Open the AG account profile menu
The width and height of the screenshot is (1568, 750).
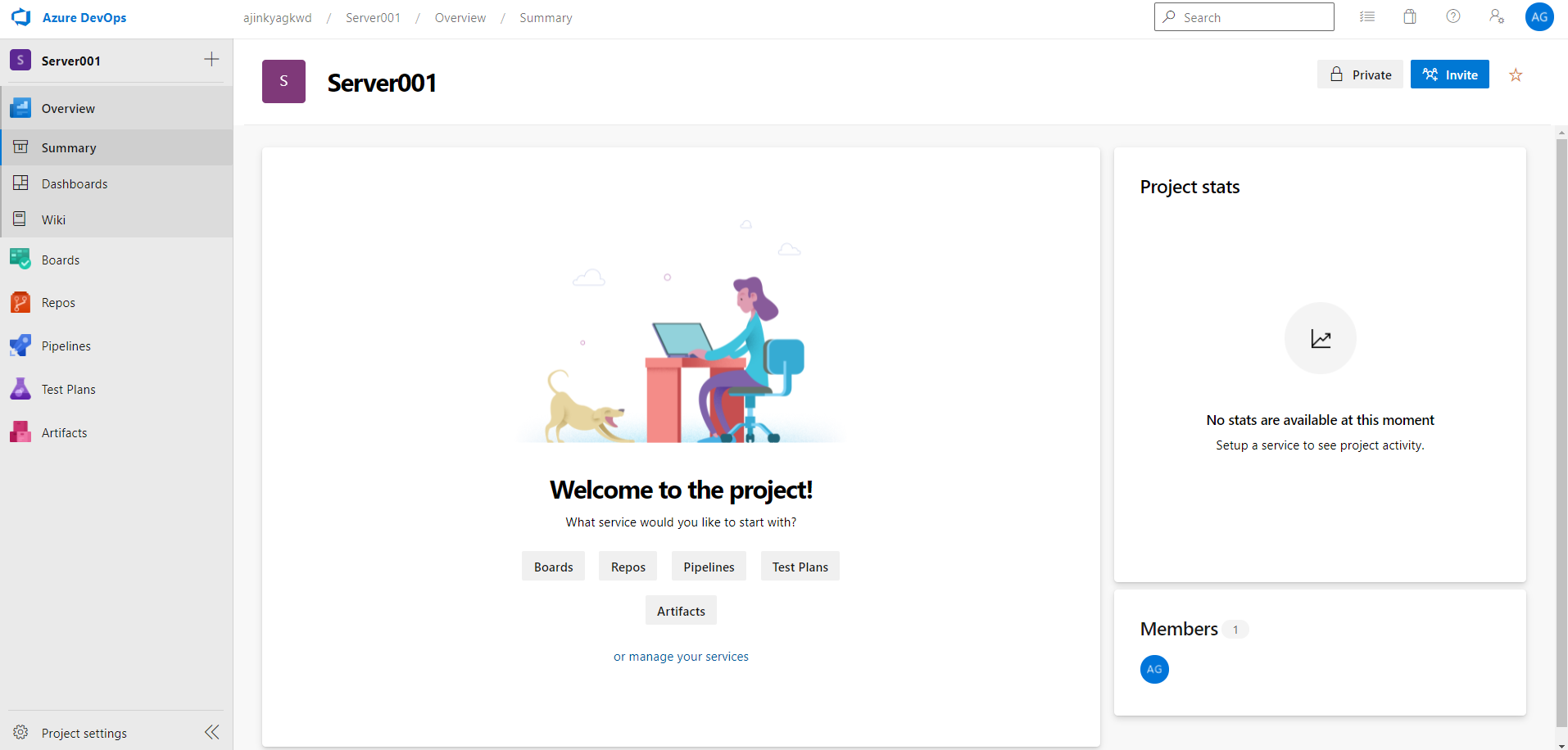1539,16
